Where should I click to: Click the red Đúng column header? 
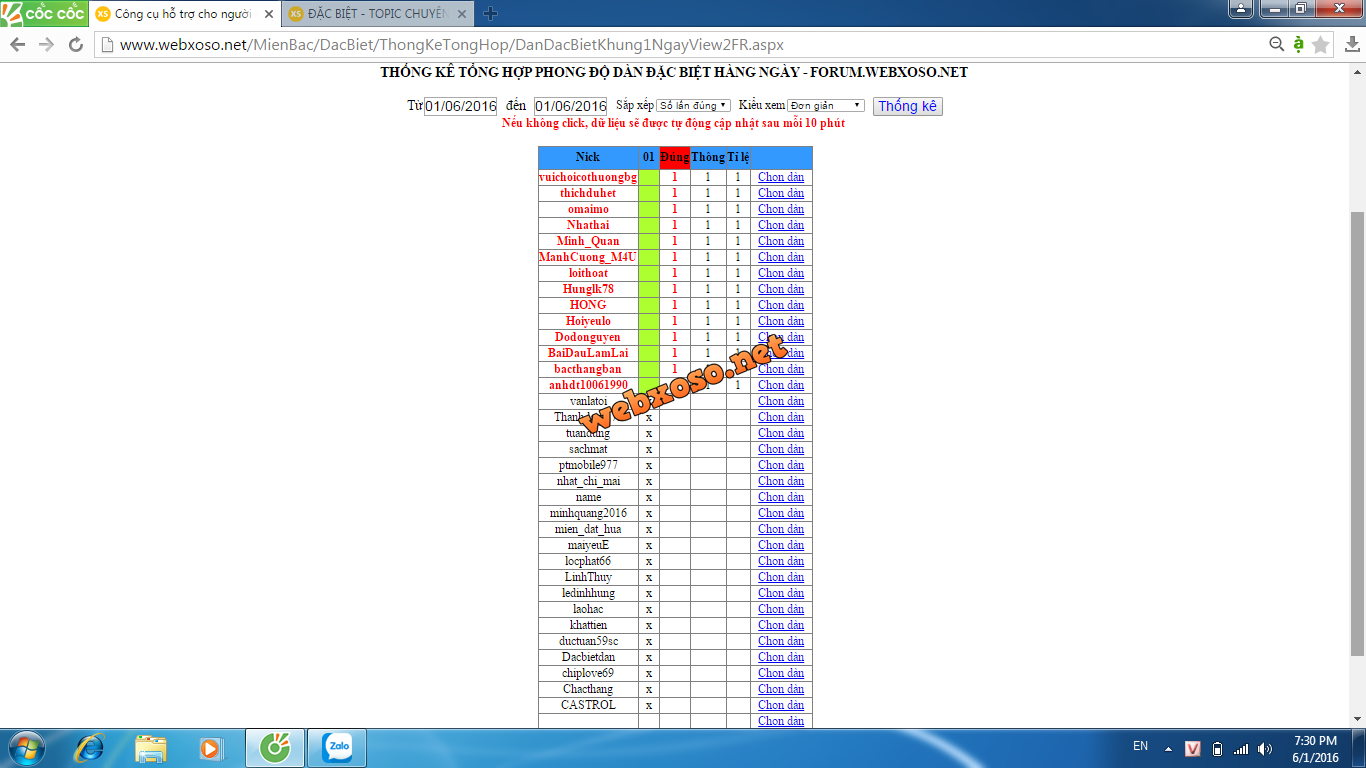click(675, 157)
